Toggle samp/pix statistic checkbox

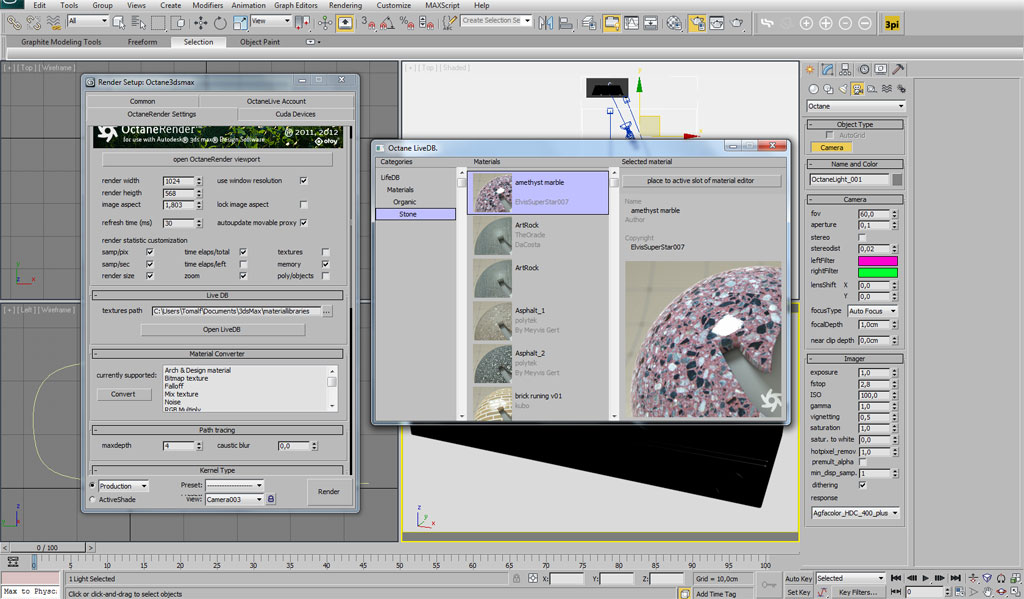click(x=150, y=251)
